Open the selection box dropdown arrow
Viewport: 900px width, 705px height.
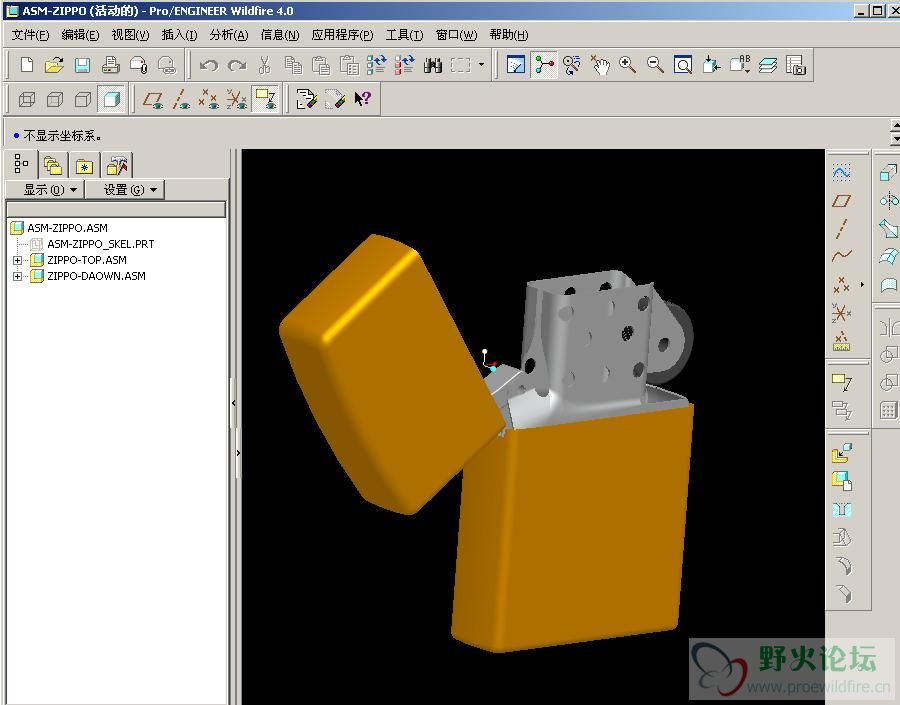pyautogui.click(x=481, y=65)
